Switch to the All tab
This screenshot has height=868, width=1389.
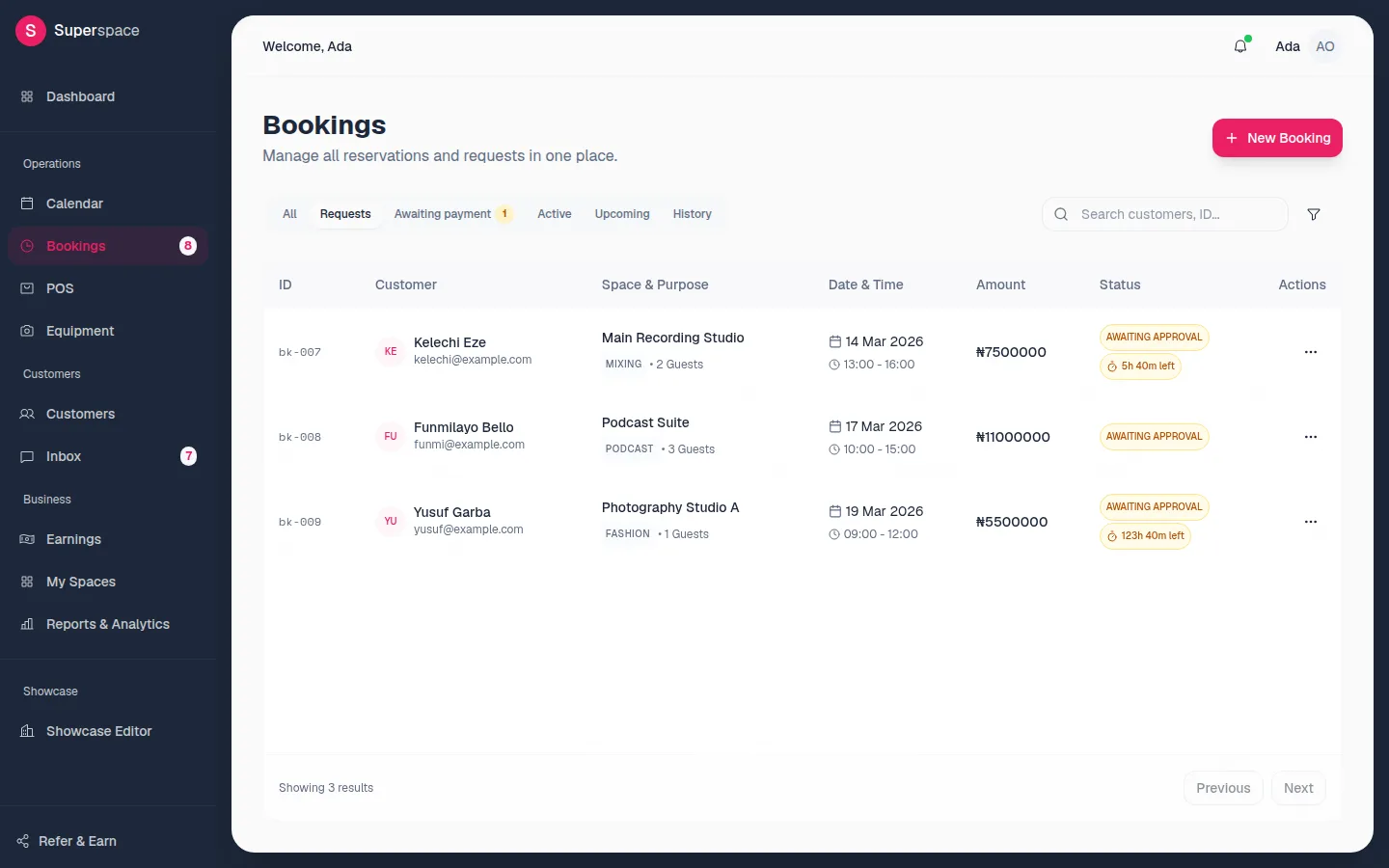pos(289,214)
